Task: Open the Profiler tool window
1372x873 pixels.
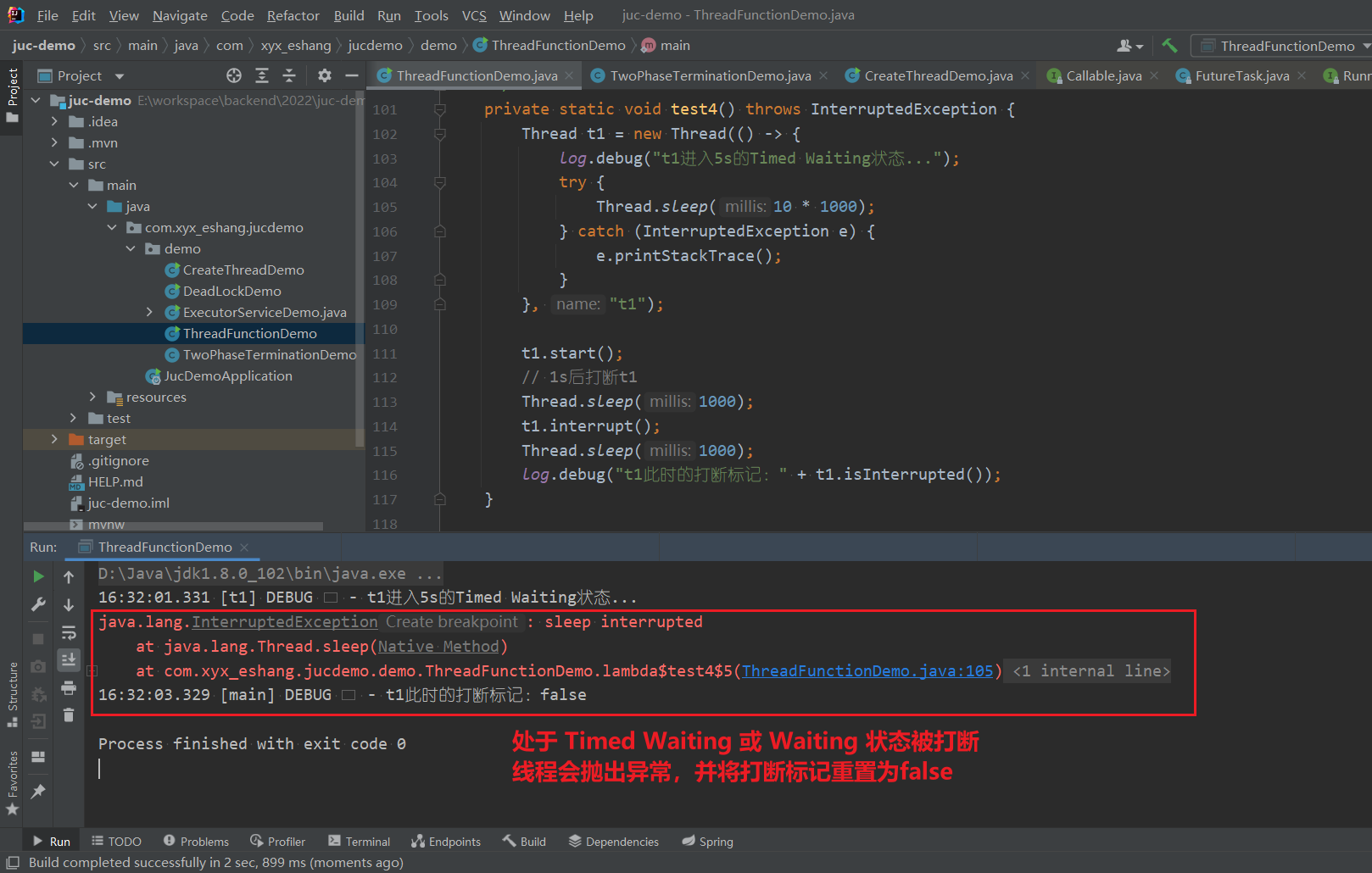Action: pyautogui.click(x=277, y=841)
